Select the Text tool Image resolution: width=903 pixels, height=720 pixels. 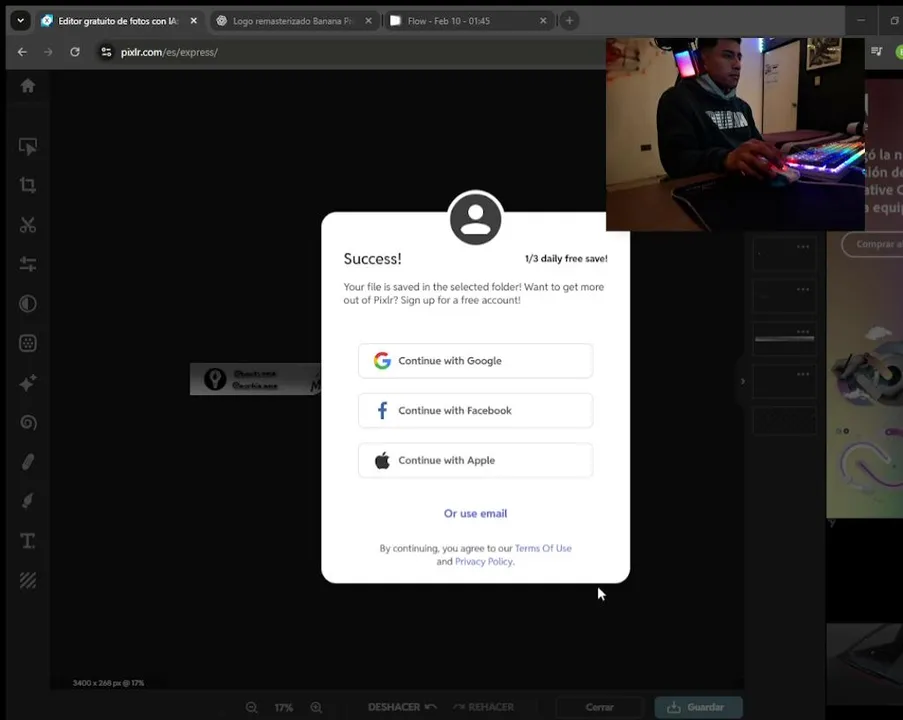(x=28, y=541)
